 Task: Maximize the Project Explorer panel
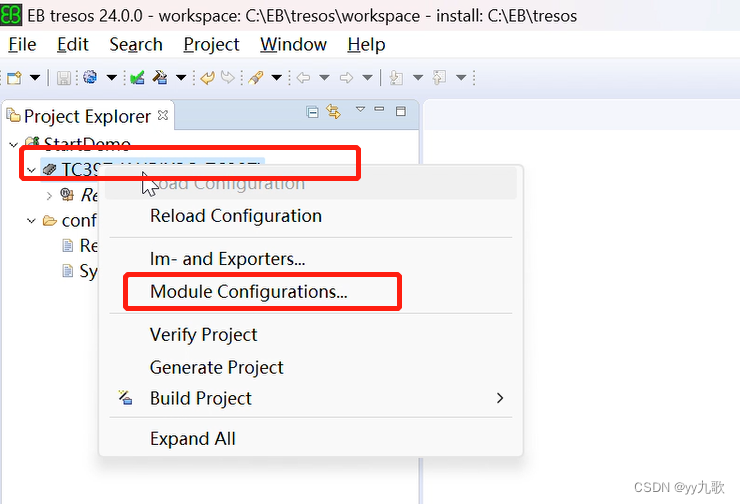click(401, 111)
